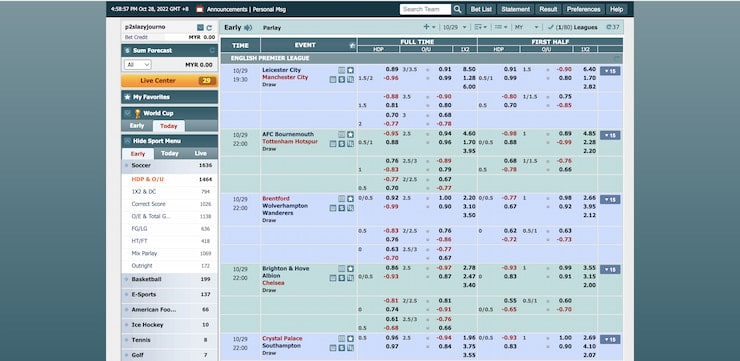The image size is (740, 361).
Task: Open the Help button
Action: coord(616,9)
